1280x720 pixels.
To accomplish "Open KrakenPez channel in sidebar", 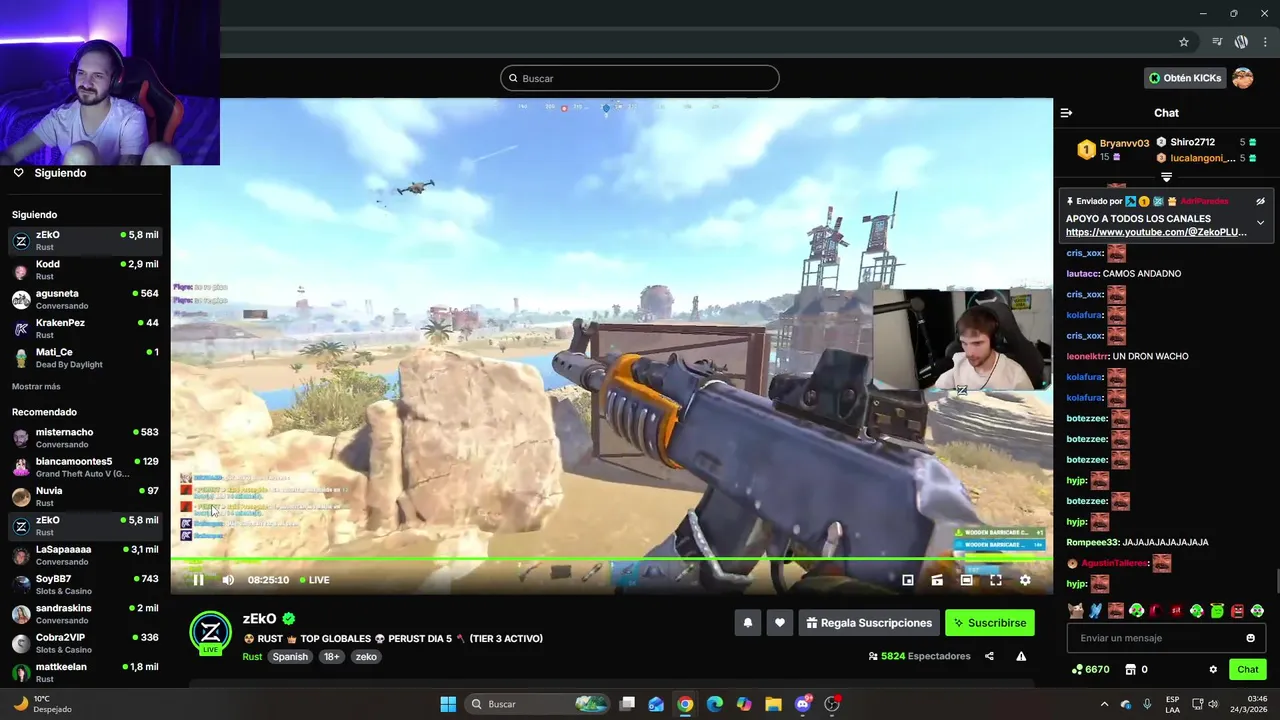I will click(85, 328).
